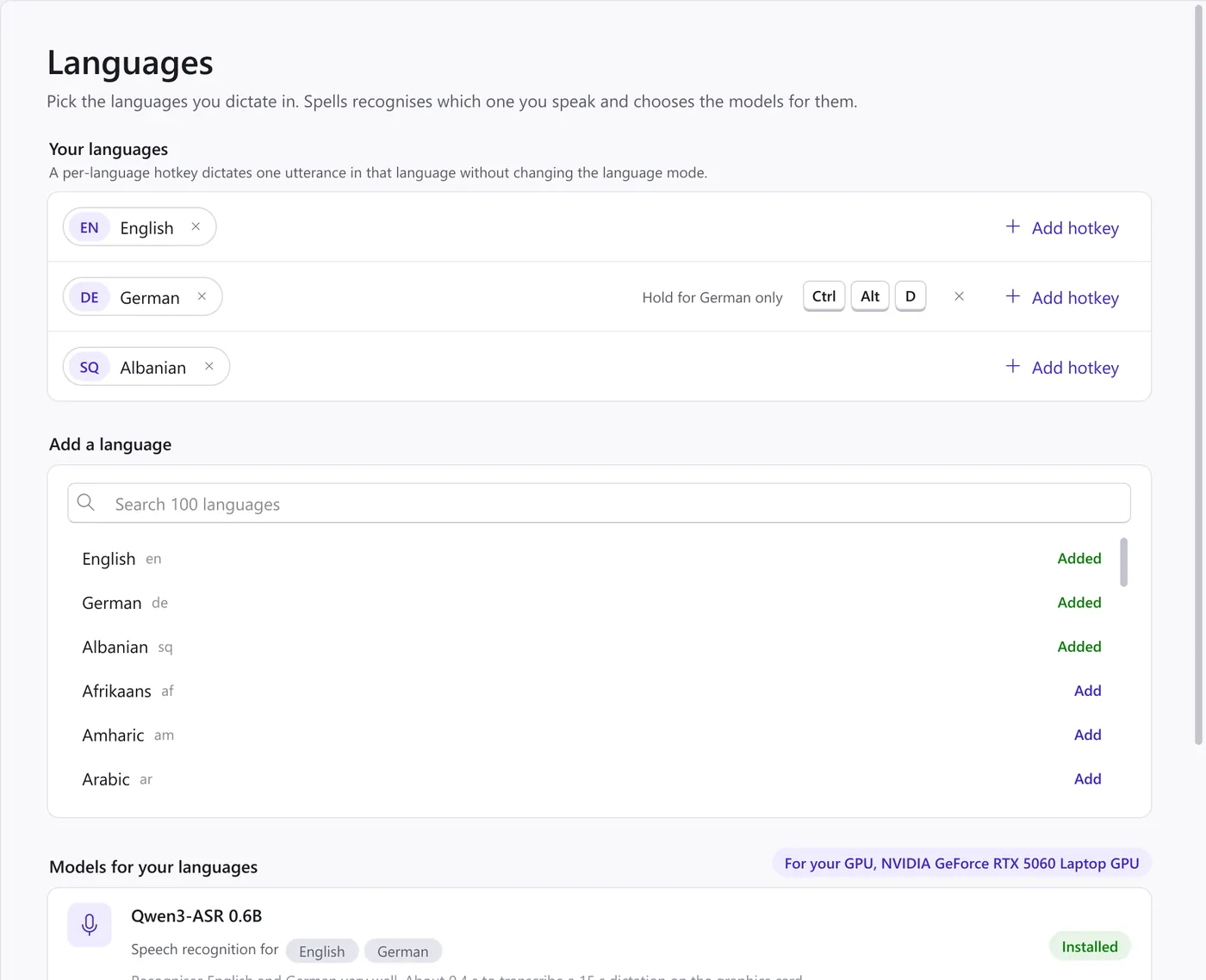Viewport: 1206px width, 980px height.
Task: Click the Alt key cap
Action: tap(870, 296)
